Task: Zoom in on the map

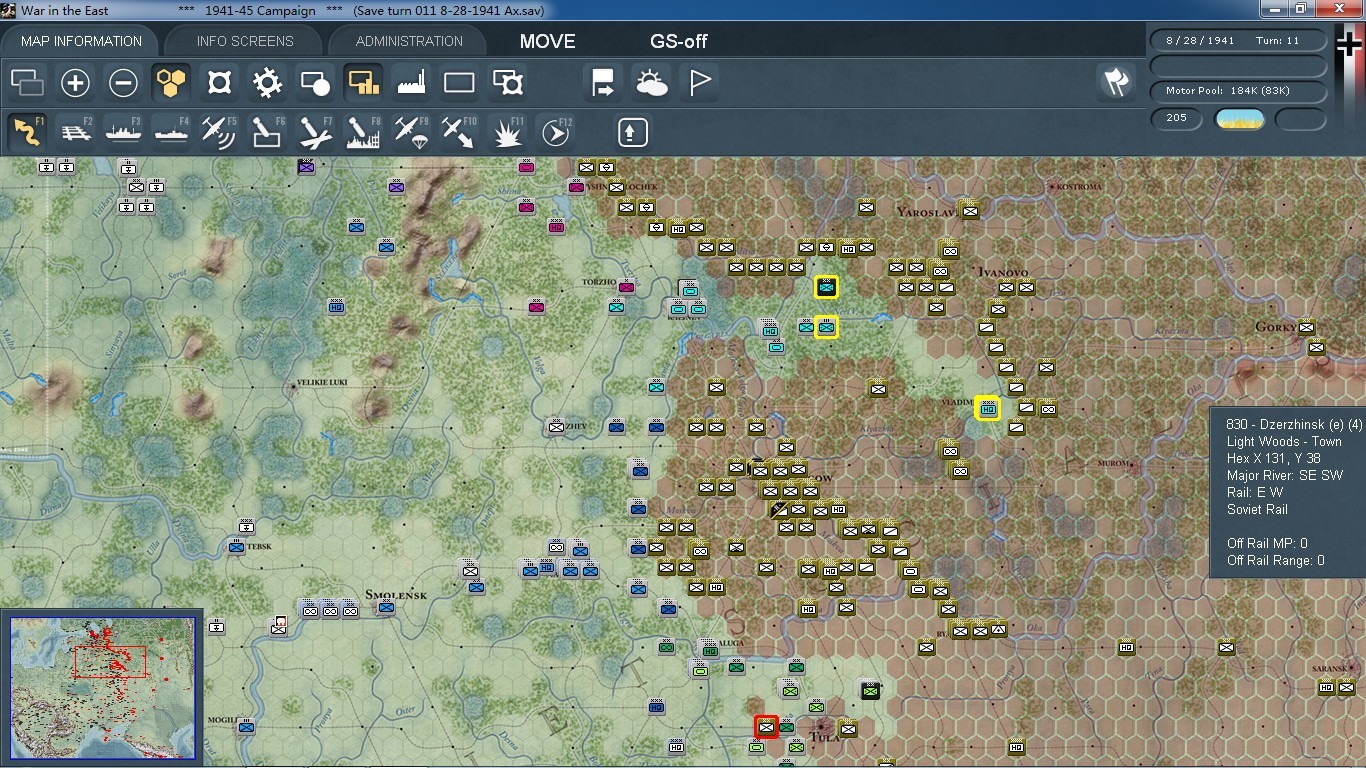Action: pos(76,82)
